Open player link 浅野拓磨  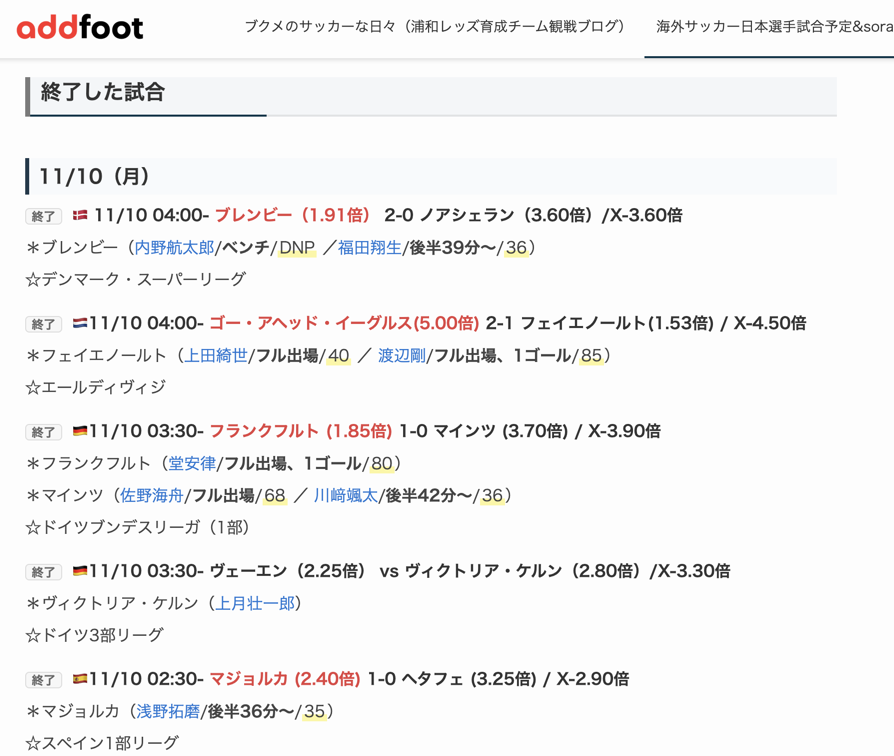tap(168, 711)
